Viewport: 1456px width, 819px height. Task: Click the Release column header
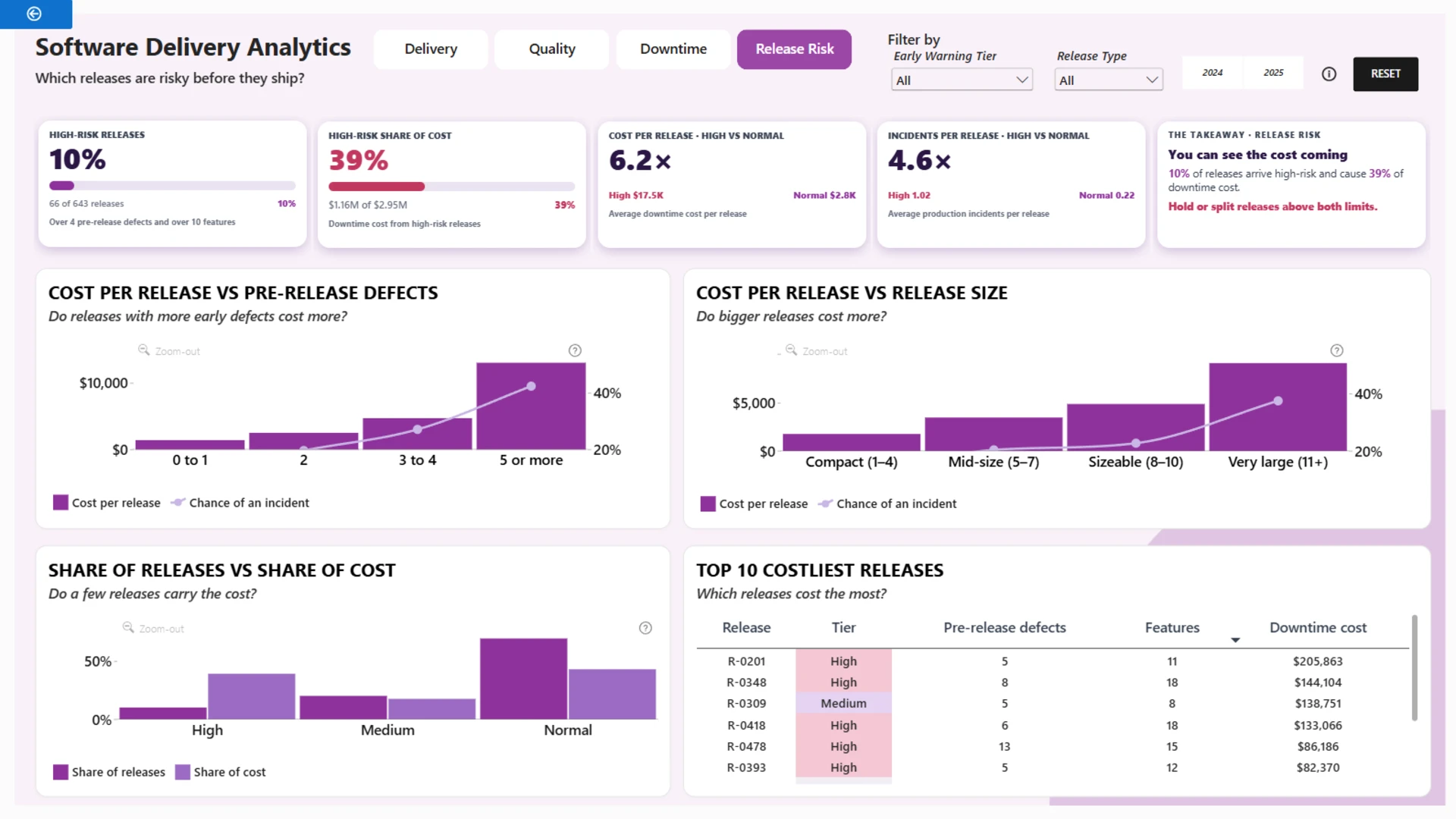[746, 627]
